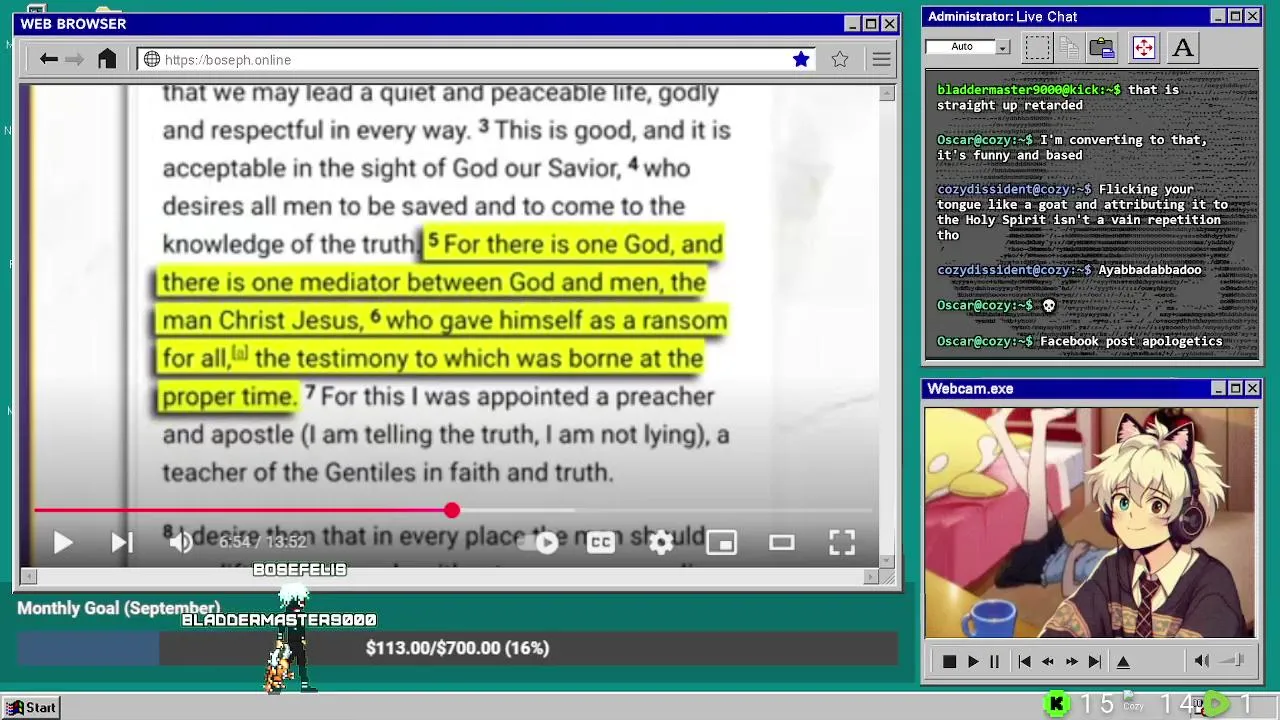This screenshot has height=720, width=1280.
Task: Click the forward navigation arrow
Action: point(75,60)
